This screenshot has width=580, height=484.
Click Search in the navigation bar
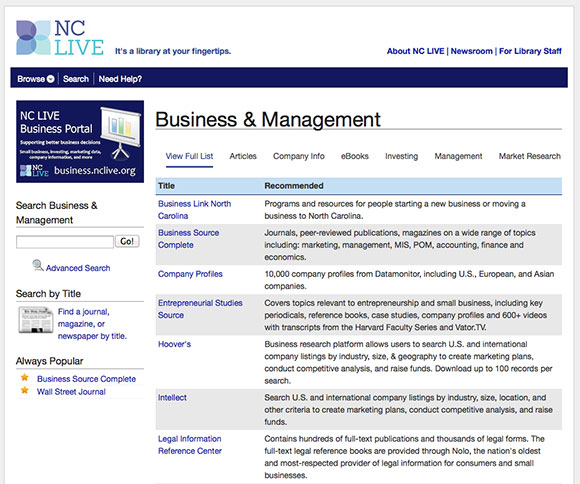(76, 79)
